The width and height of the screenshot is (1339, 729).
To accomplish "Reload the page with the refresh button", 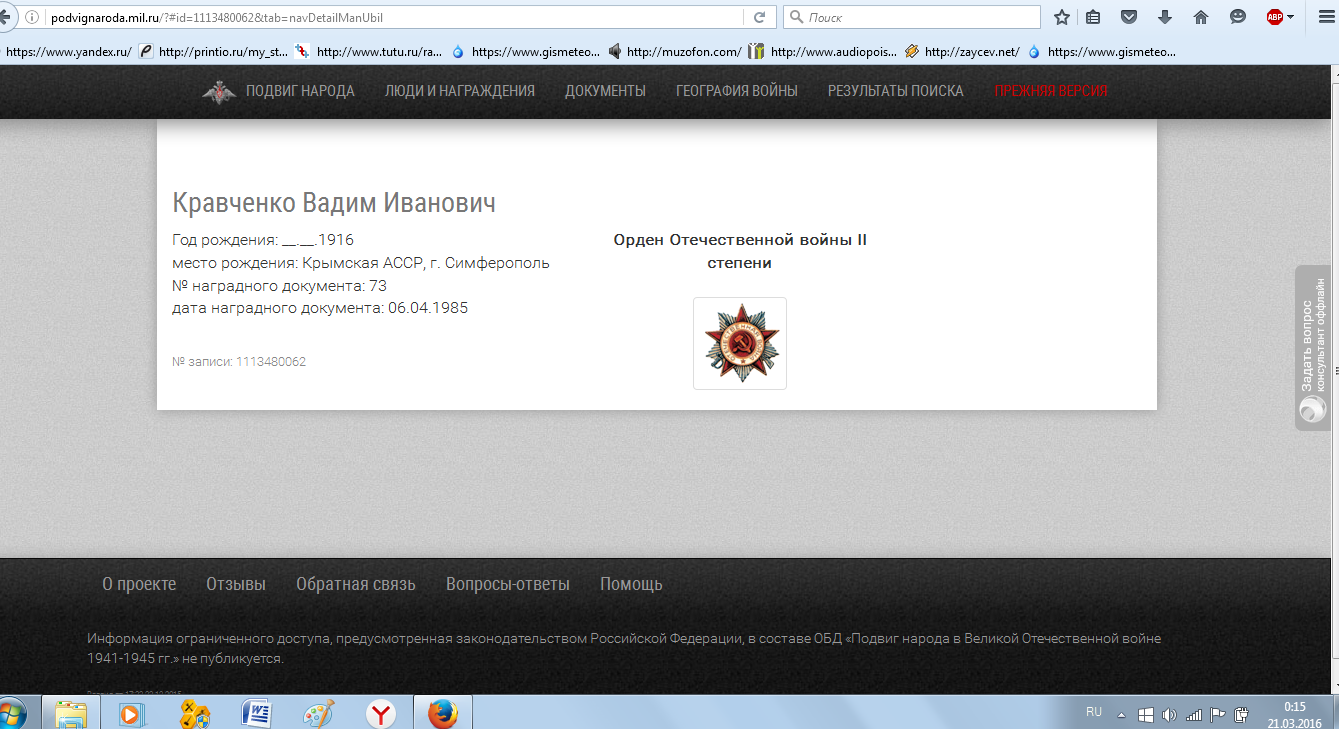I will tap(760, 17).
